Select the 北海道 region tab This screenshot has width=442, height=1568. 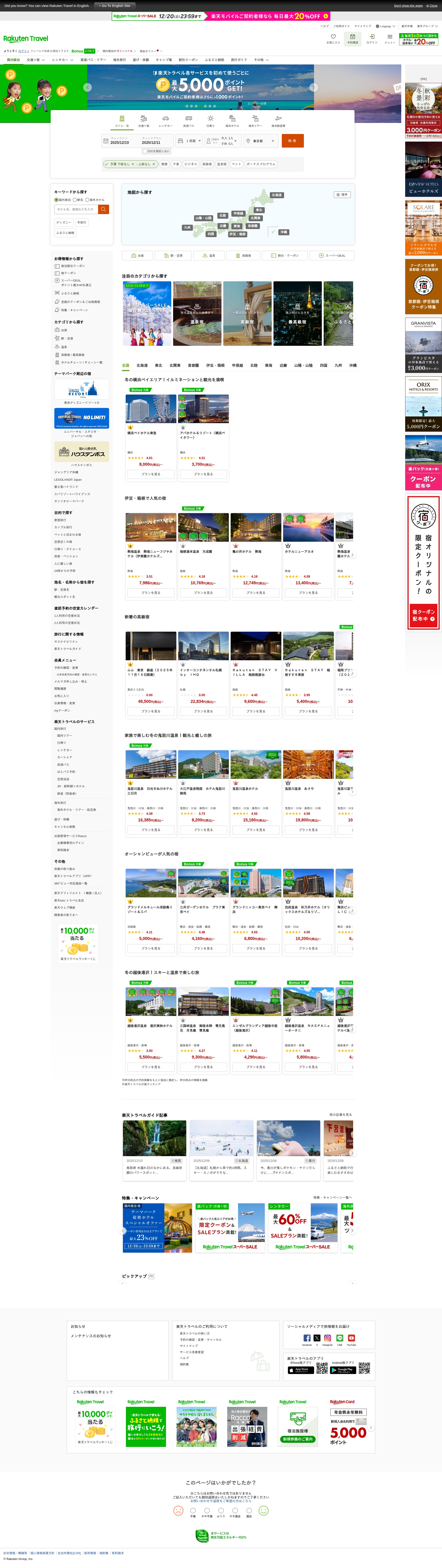pyautogui.click(x=142, y=366)
